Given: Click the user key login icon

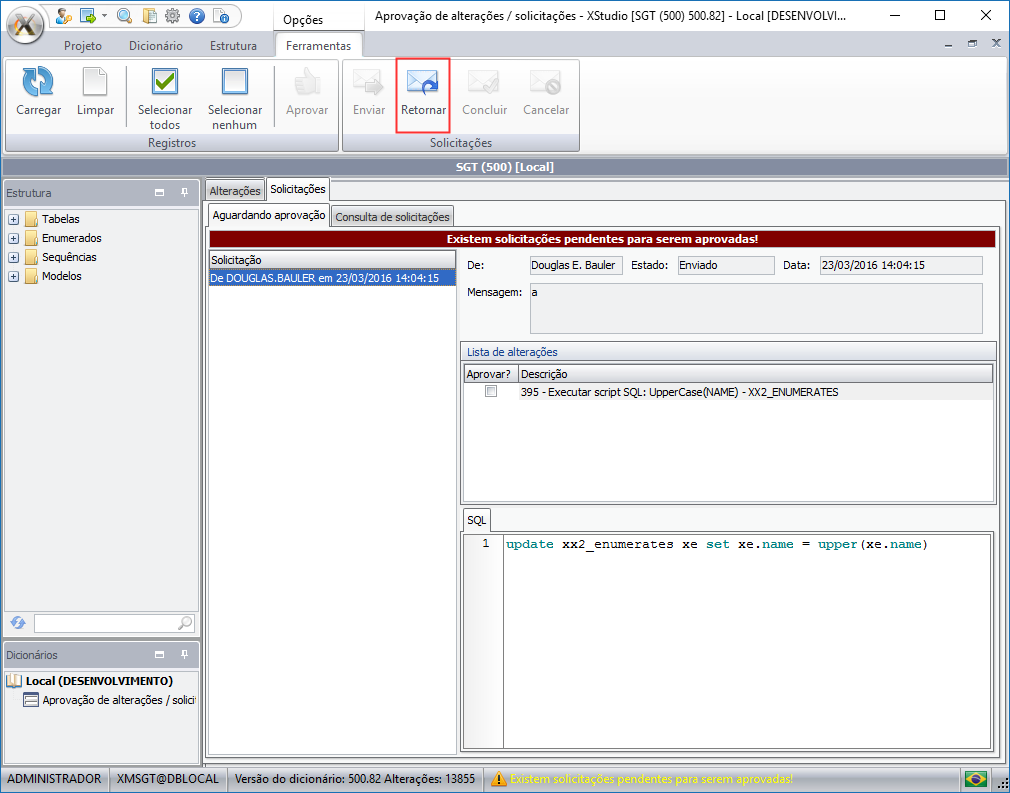Looking at the screenshot, I should click(x=63, y=15).
